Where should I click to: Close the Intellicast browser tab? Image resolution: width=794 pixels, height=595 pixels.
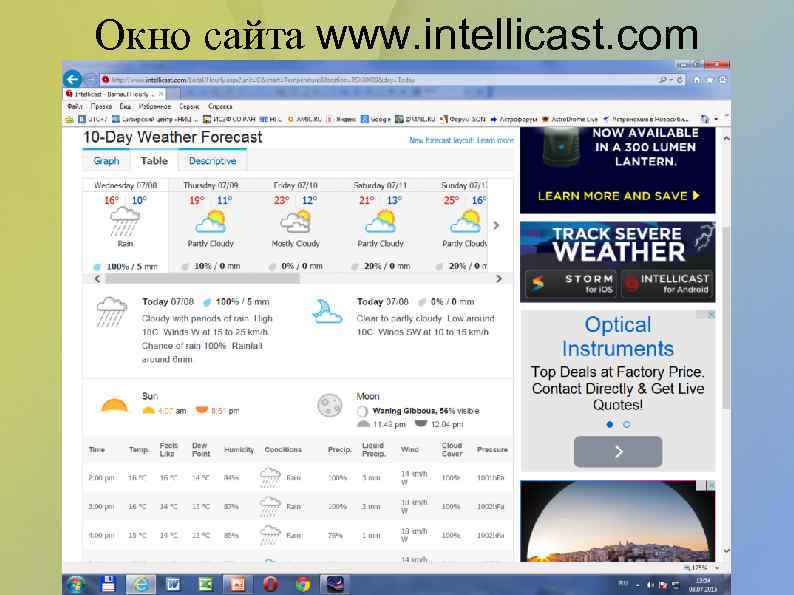tap(161, 94)
